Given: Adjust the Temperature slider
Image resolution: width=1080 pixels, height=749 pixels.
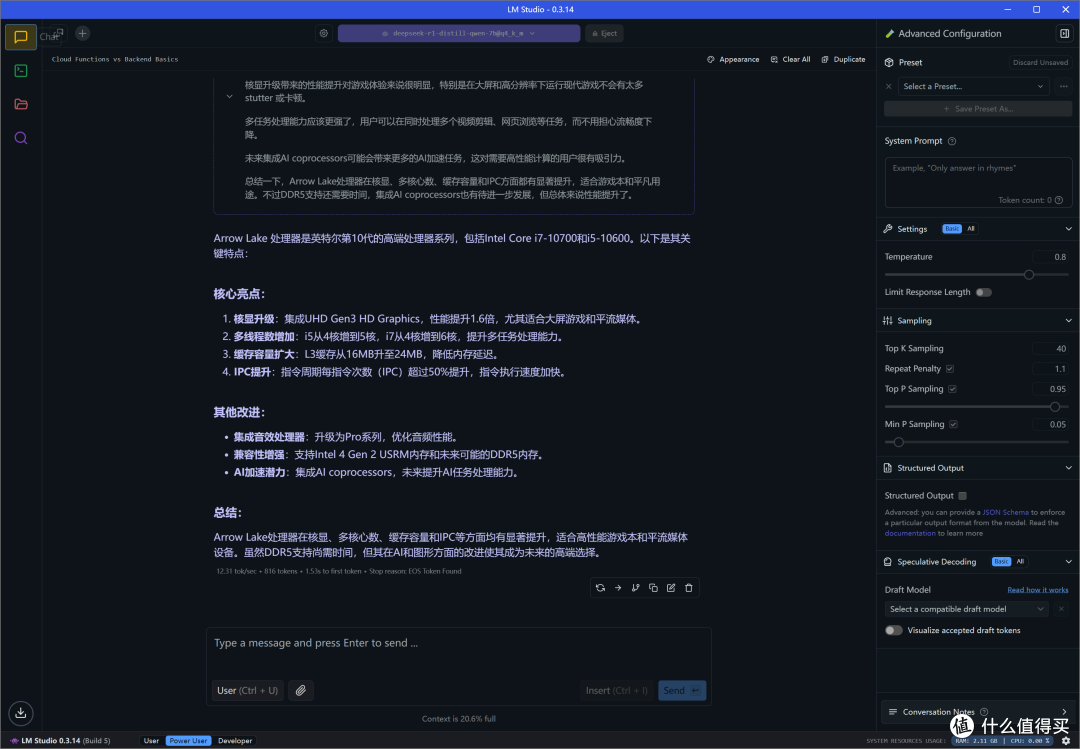Looking at the screenshot, I should coord(977,274).
